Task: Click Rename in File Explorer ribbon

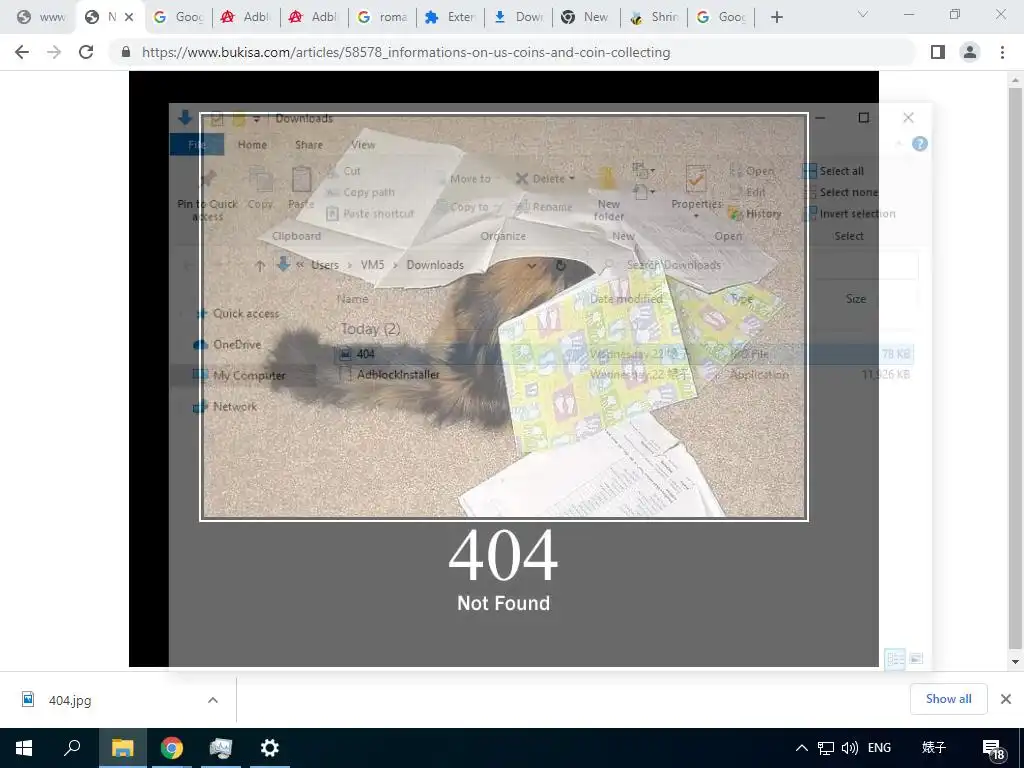Action: point(545,206)
